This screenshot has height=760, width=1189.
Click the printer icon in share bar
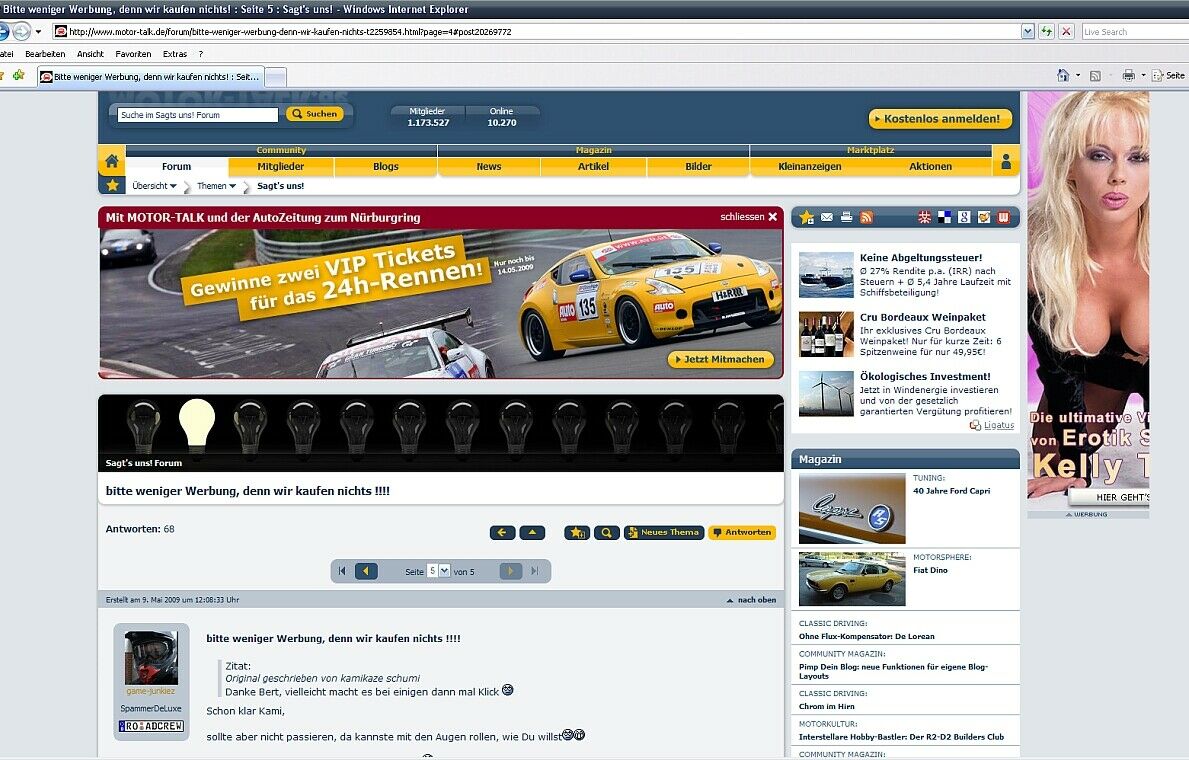[x=846, y=218]
